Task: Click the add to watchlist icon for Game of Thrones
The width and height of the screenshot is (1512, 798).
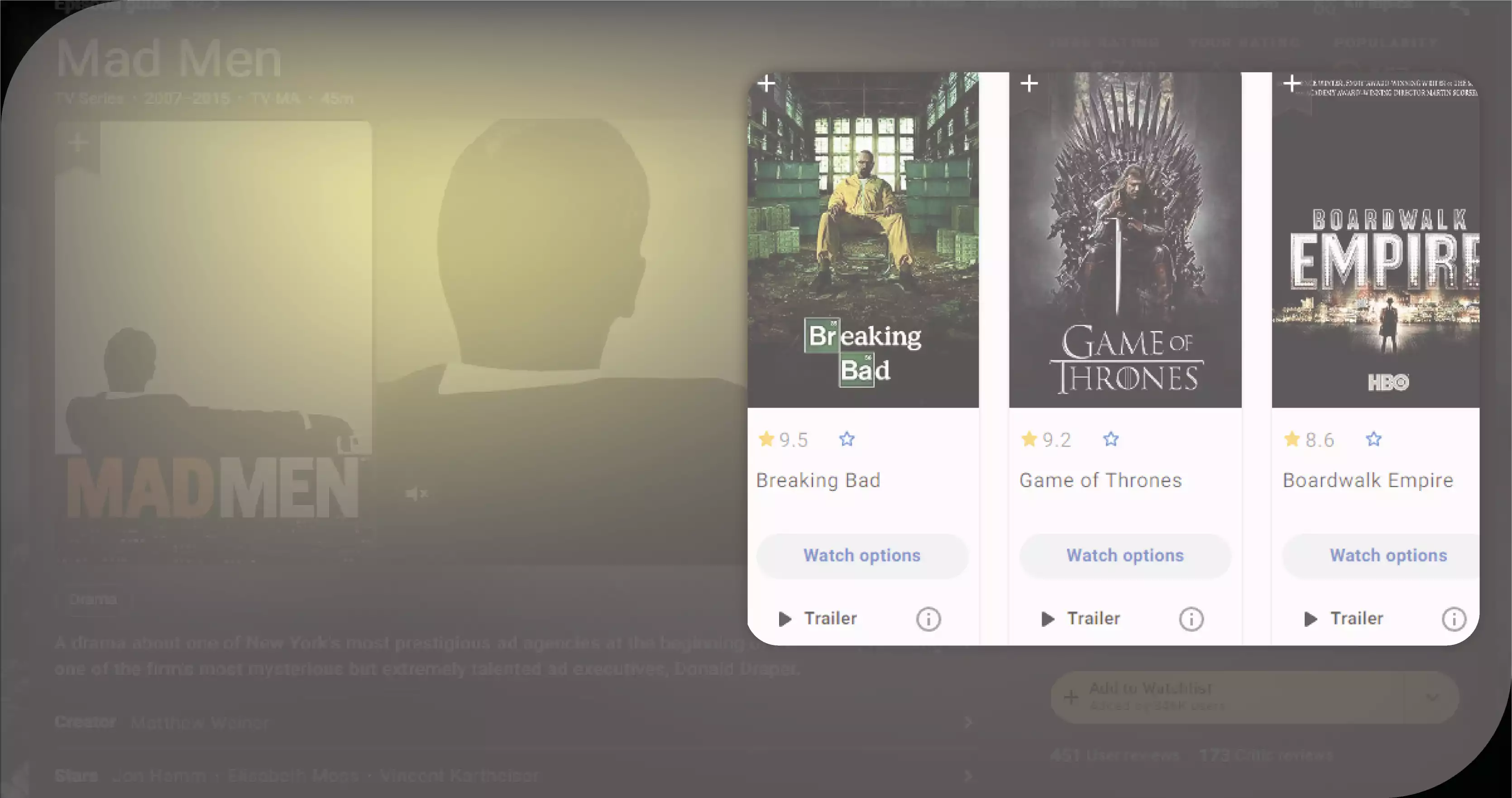Action: 1029,83
